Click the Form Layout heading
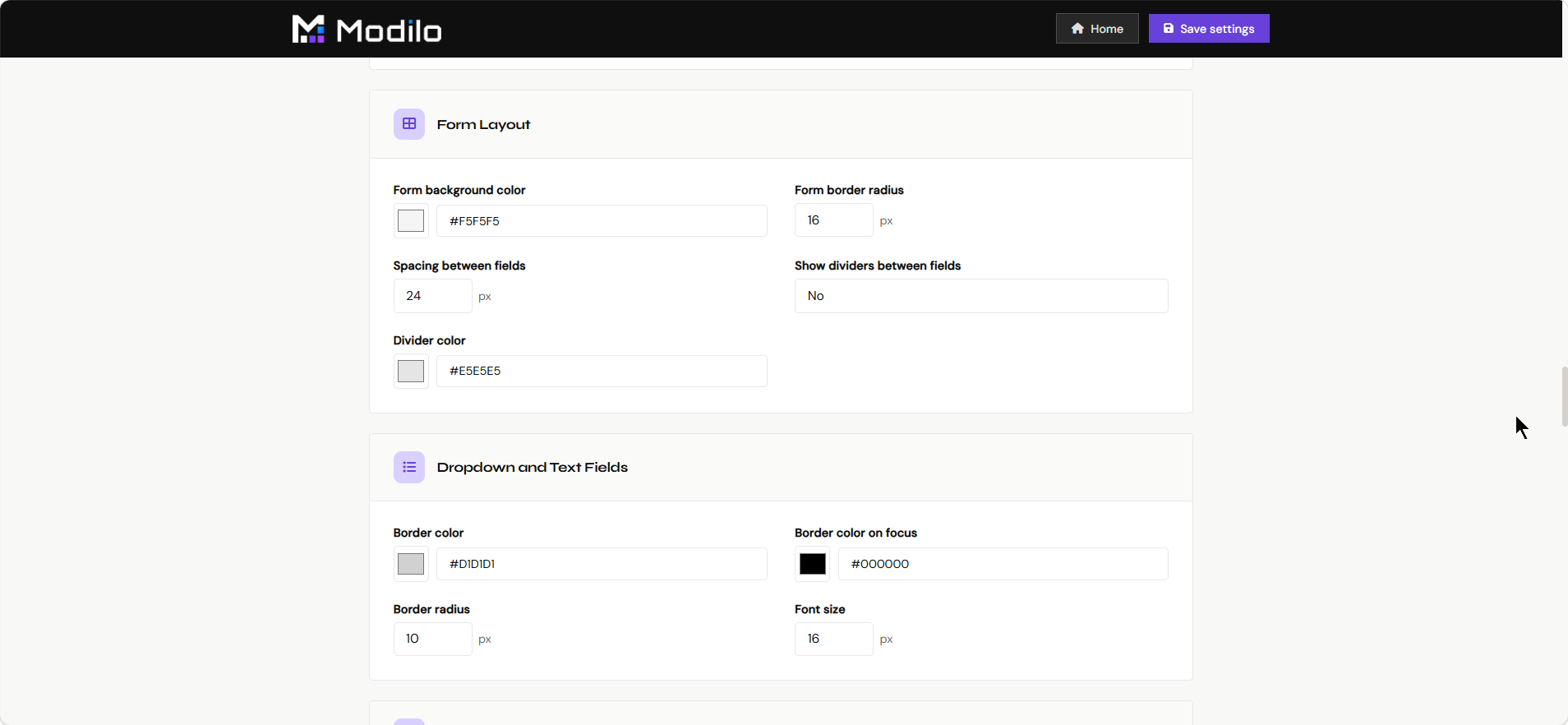The image size is (1568, 725). (483, 124)
